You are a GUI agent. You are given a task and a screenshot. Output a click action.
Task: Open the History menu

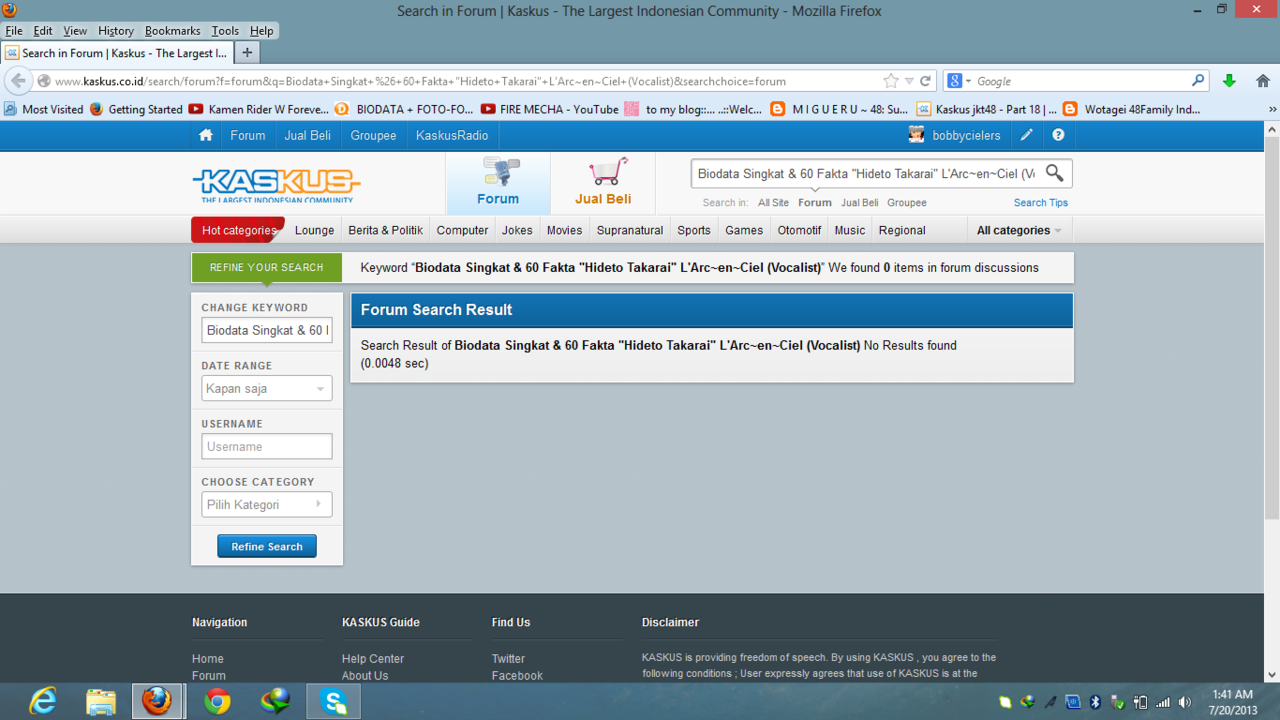coord(116,31)
